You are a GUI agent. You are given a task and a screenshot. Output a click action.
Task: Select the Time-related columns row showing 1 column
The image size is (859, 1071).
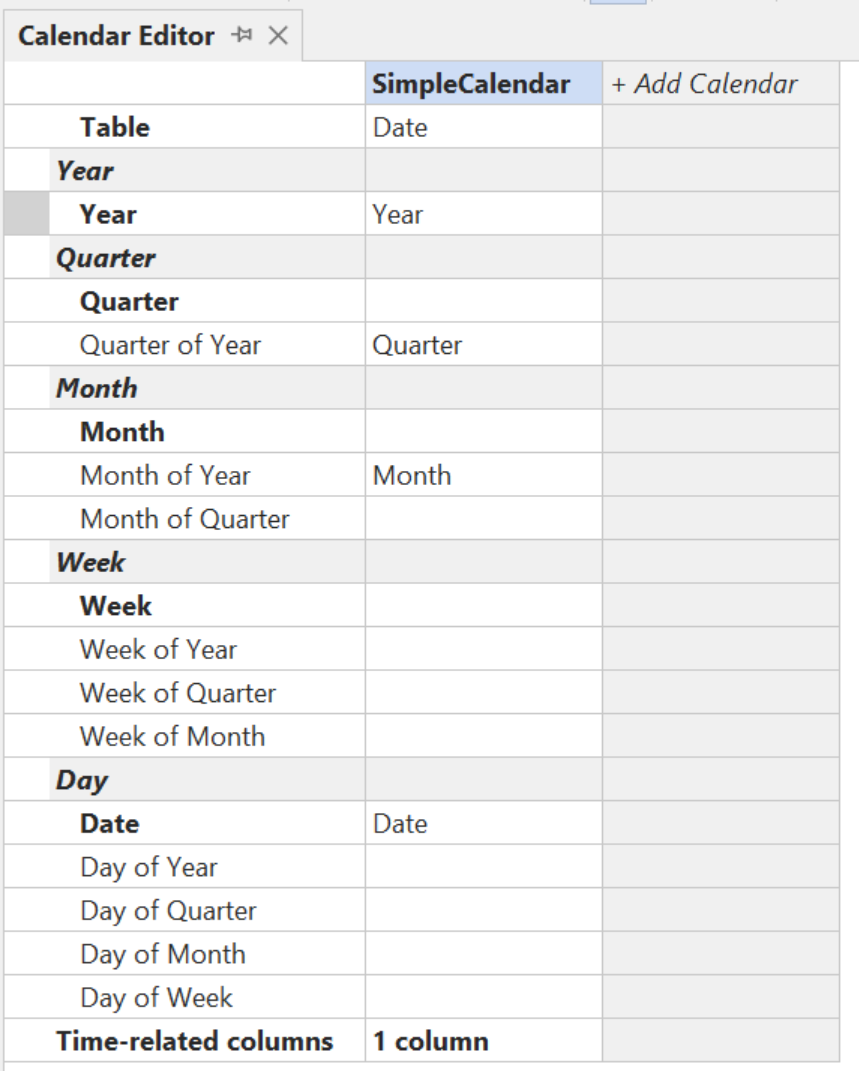[x=484, y=1040]
